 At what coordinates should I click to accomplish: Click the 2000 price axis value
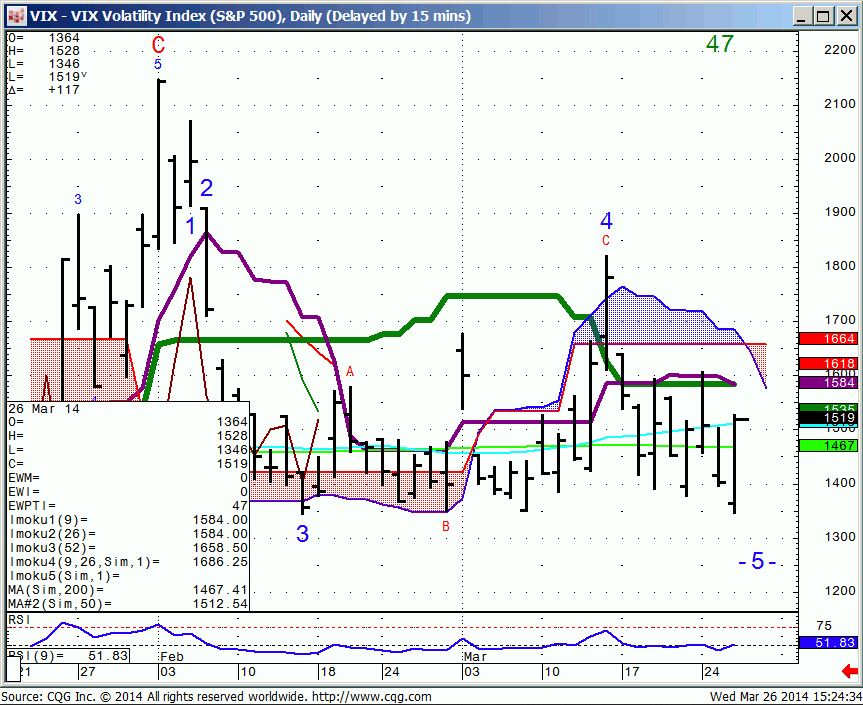(x=840, y=158)
